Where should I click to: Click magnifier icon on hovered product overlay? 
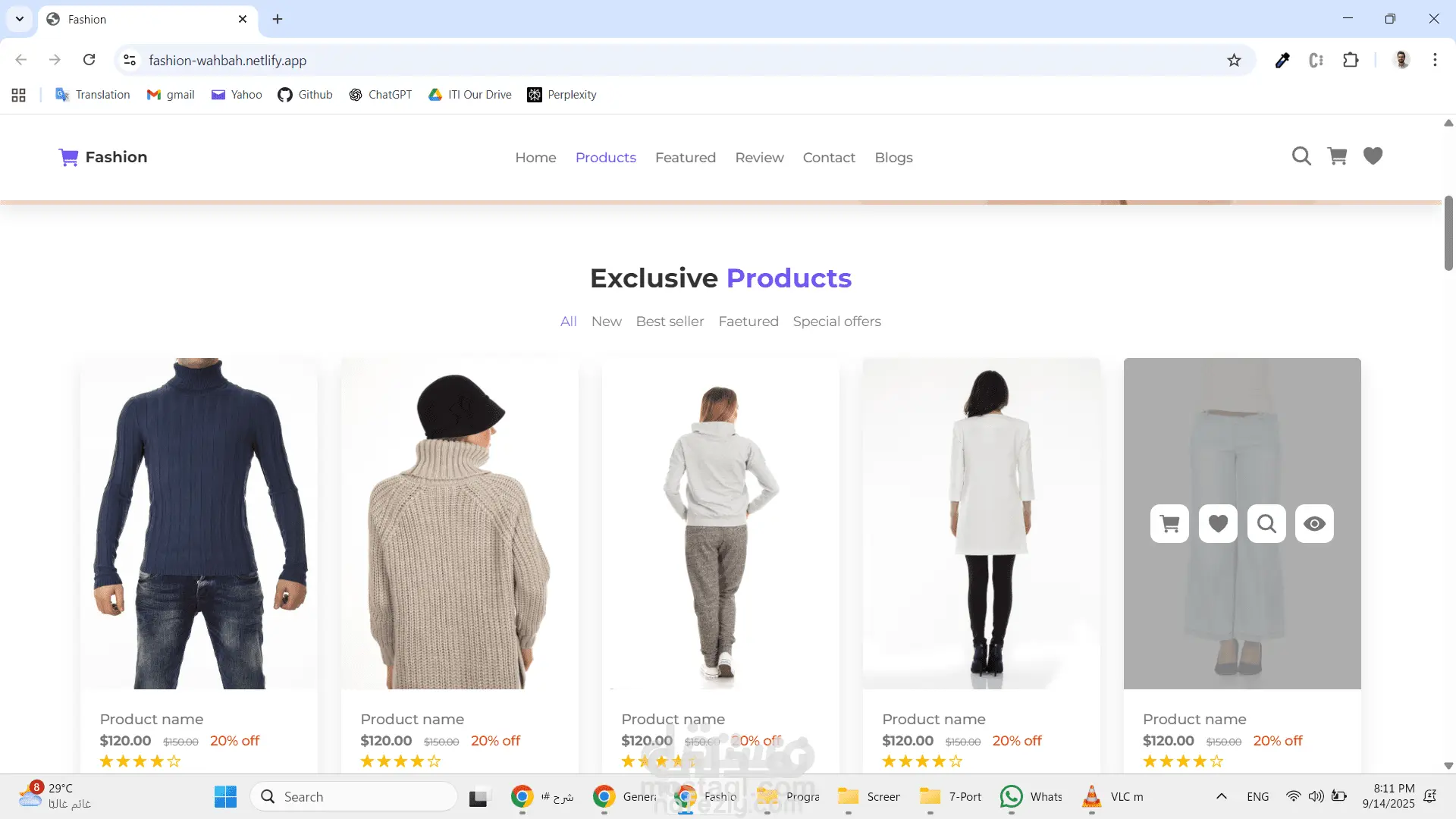(x=1266, y=523)
